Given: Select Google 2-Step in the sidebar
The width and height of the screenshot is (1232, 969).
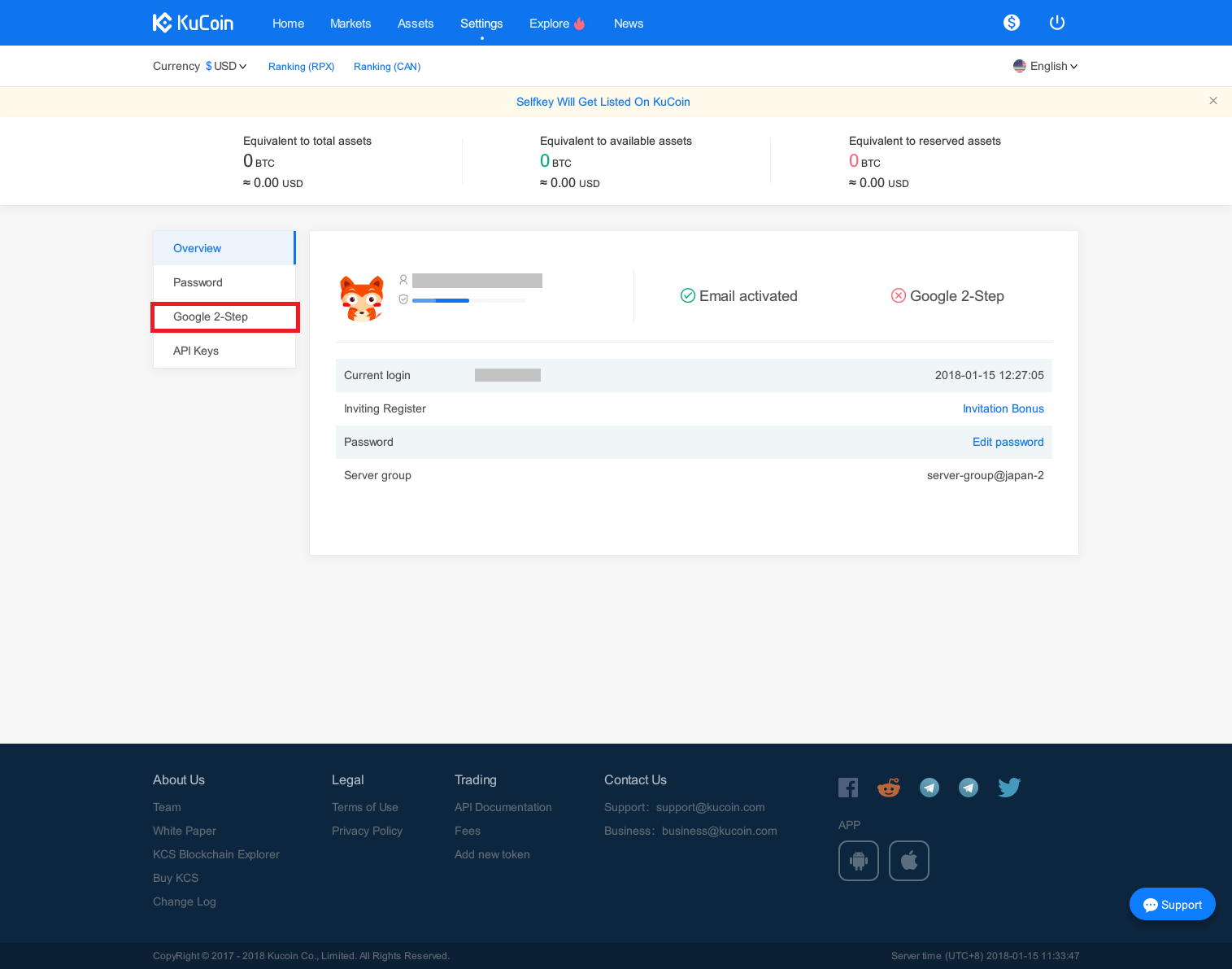Looking at the screenshot, I should pyautogui.click(x=224, y=316).
